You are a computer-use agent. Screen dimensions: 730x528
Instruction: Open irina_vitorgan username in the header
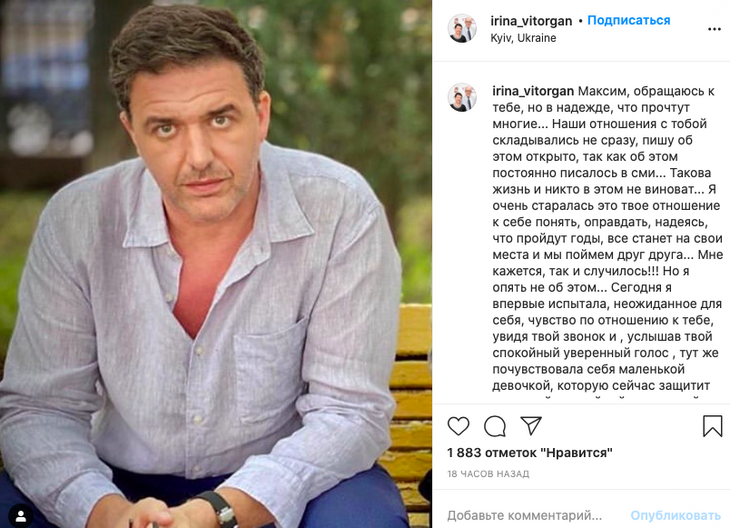pyautogui.click(x=531, y=21)
